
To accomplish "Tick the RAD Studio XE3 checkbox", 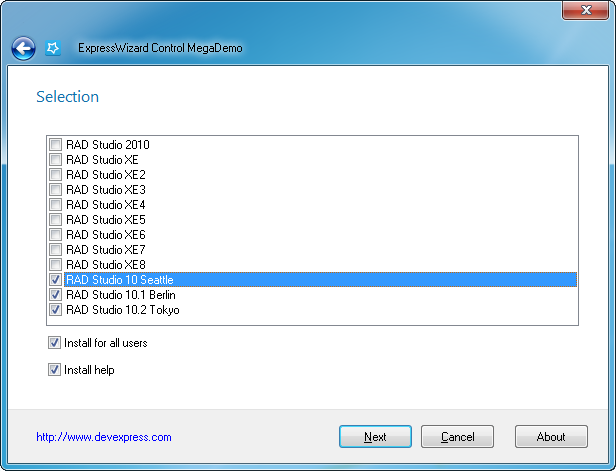I will (x=55, y=190).
